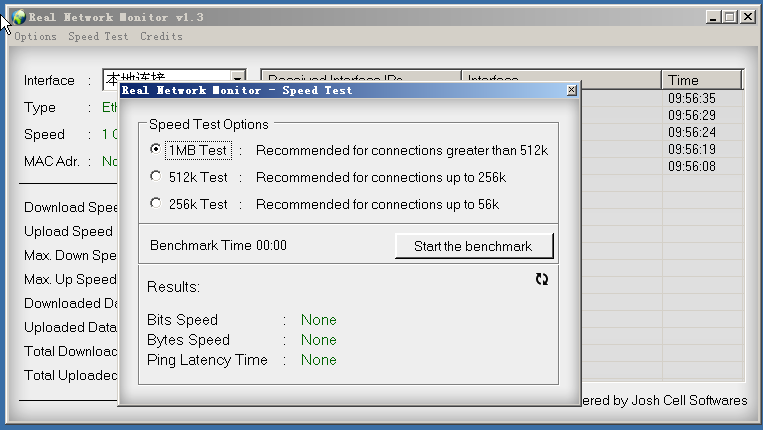Open the Speed Test menu
Image resolution: width=763 pixels, height=430 pixels.
[98, 36]
